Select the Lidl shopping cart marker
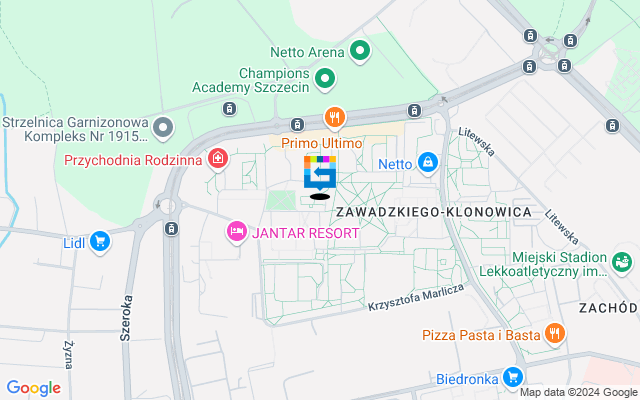The height and width of the screenshot is (400, 640). click(x=100, y=242)
